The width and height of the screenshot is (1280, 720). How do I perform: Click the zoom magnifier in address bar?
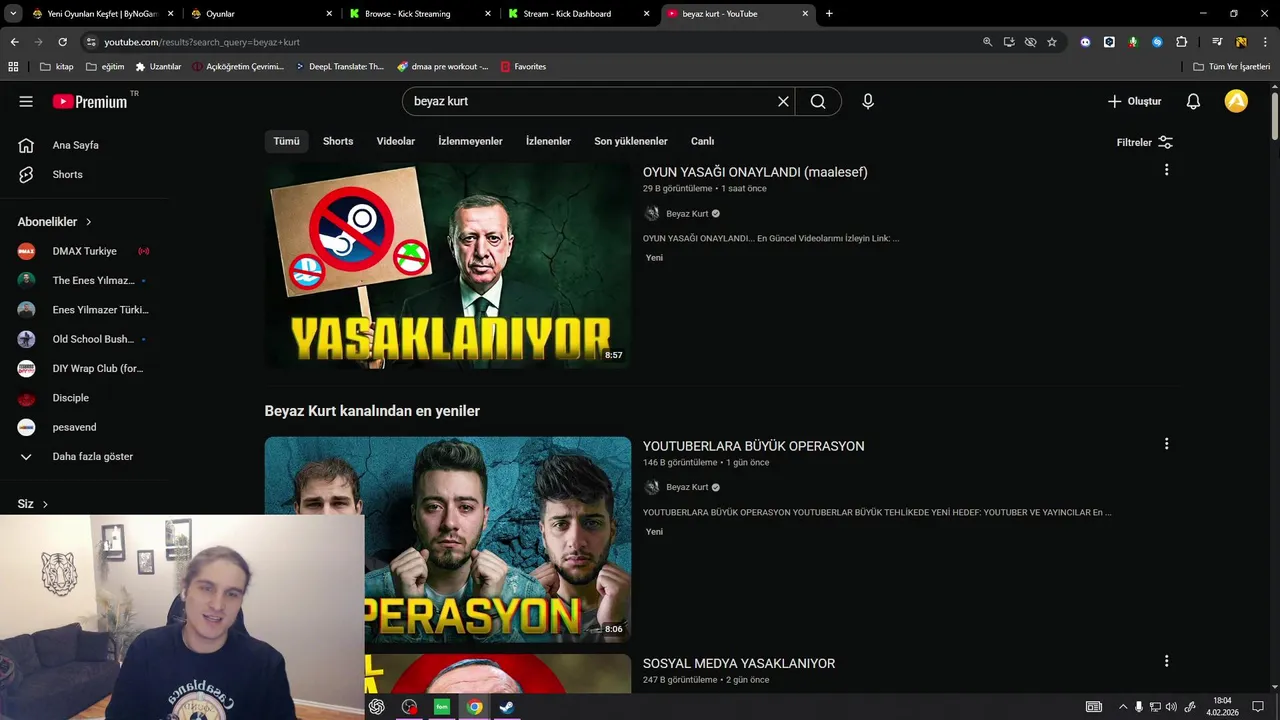click(988, 42)
